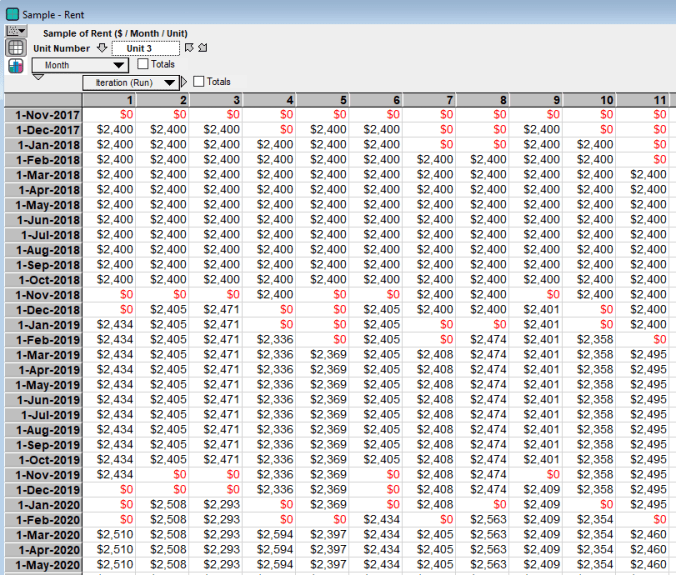Step Unit Number slicer to previous value
The width and height of the screenshot is (676, 575).
click(189, 48)
